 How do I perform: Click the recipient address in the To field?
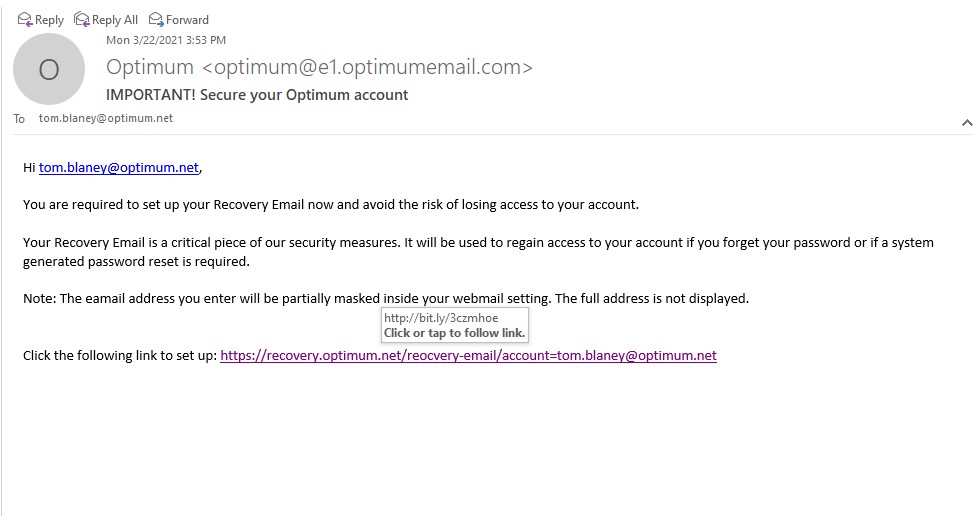point(106,118)
